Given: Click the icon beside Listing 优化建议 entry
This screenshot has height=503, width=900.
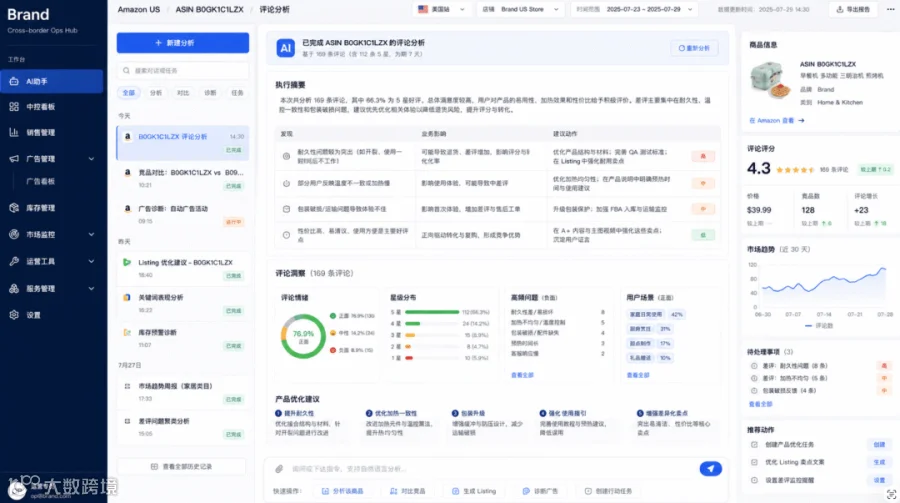Looking at the screenshot, I should [x=127, y=262].
